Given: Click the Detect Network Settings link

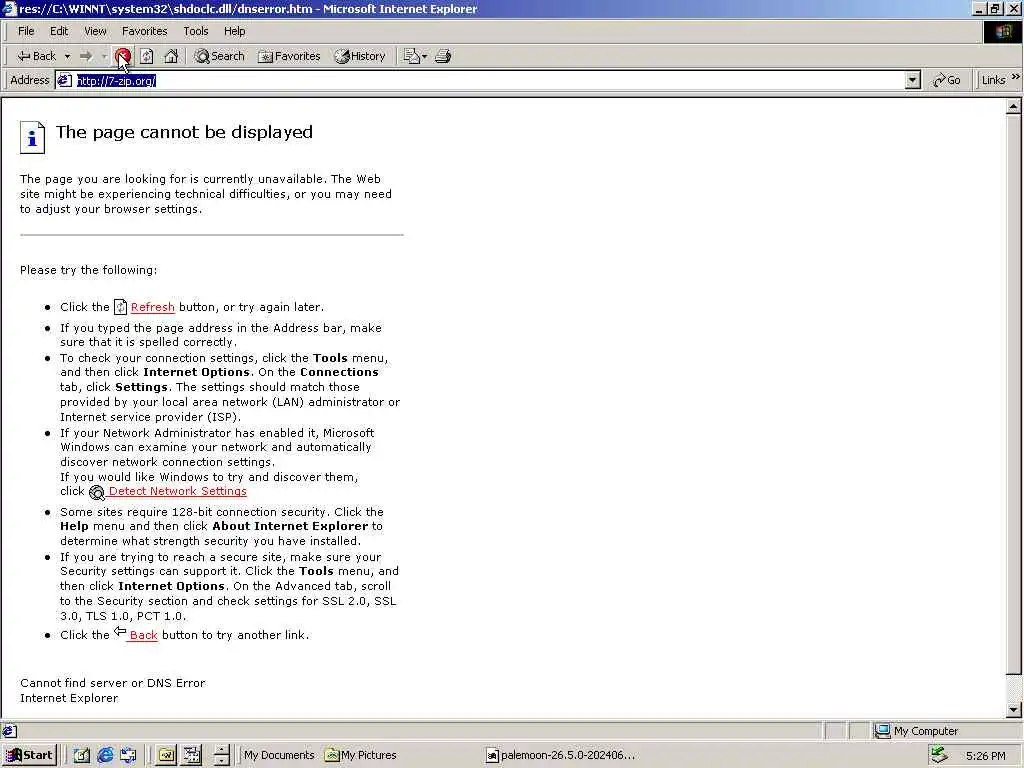Looking at the screenshot, I should (x=178, y=491).
